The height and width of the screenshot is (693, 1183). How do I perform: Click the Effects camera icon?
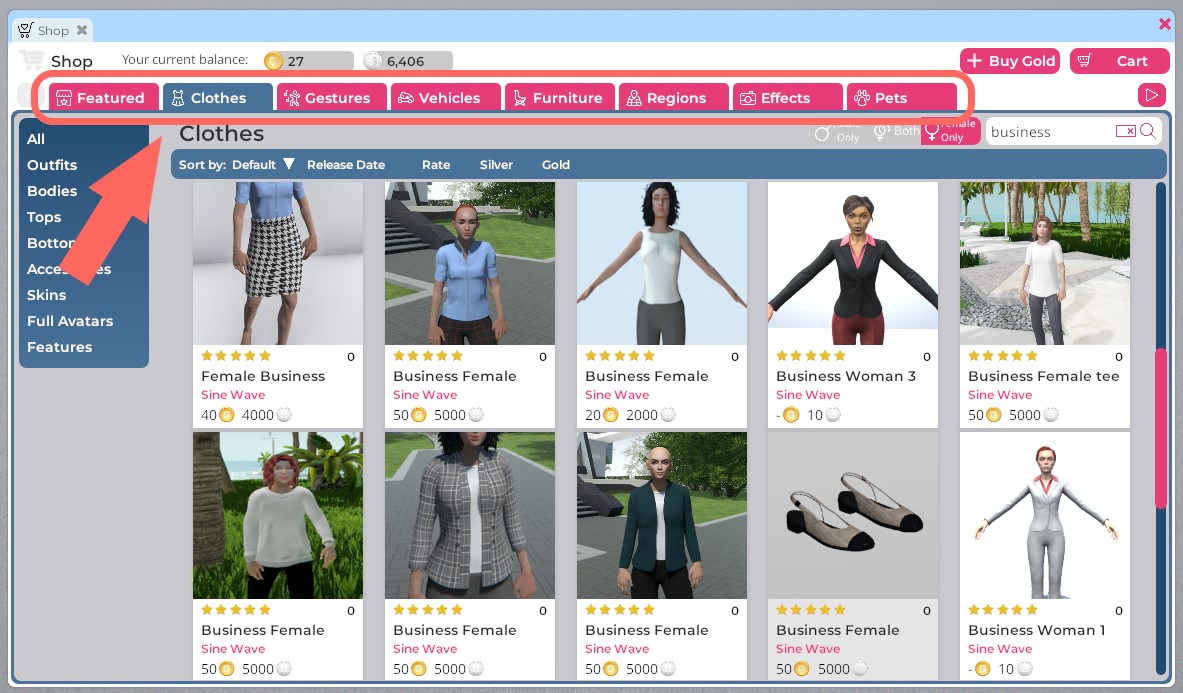pyautogui.click(x=749, y=97)
